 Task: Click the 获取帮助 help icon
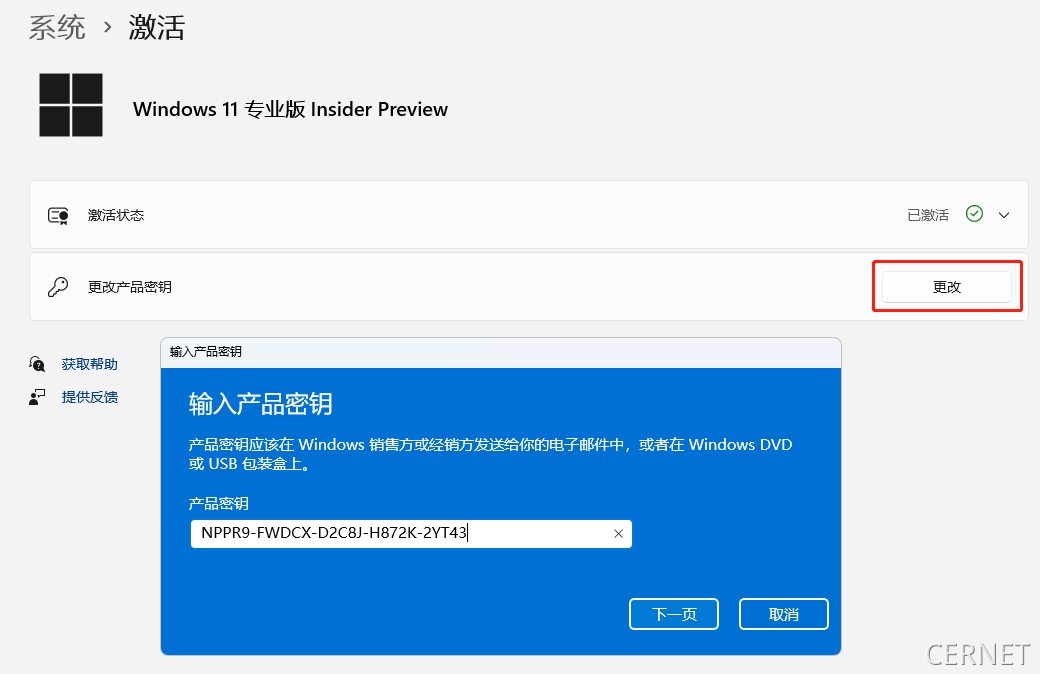[x=38, y=364]
